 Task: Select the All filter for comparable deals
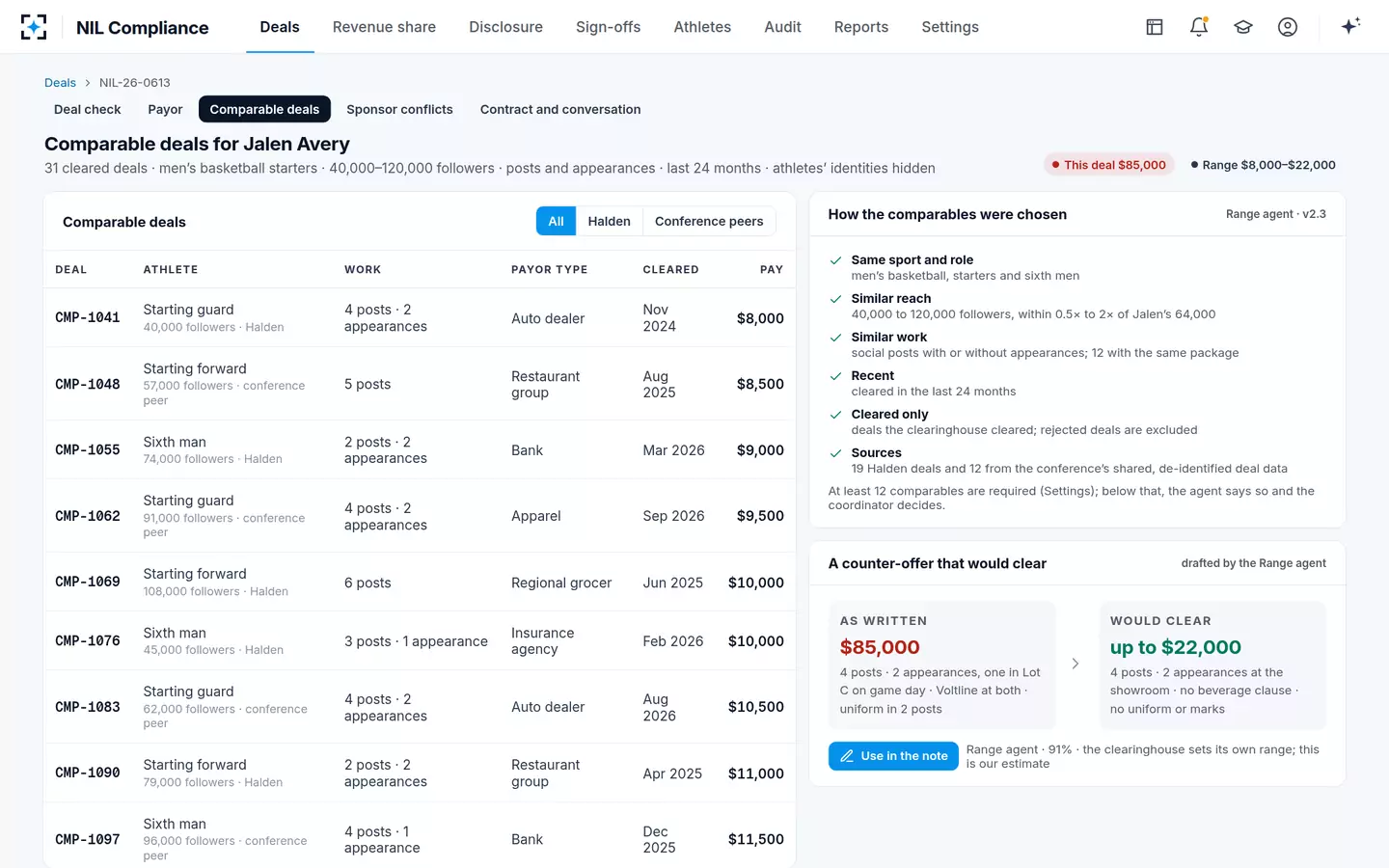(556, 221)
